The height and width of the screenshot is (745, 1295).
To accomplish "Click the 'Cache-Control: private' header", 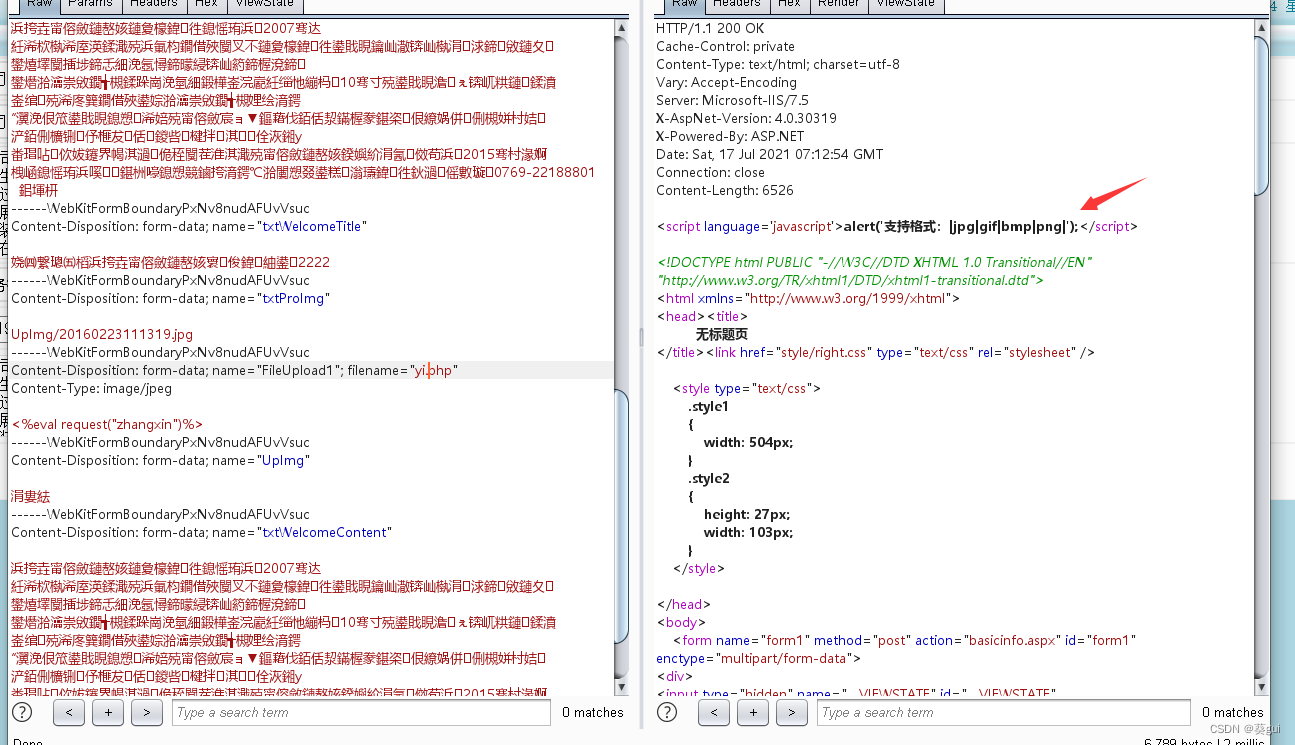I will tap(725, 46).
